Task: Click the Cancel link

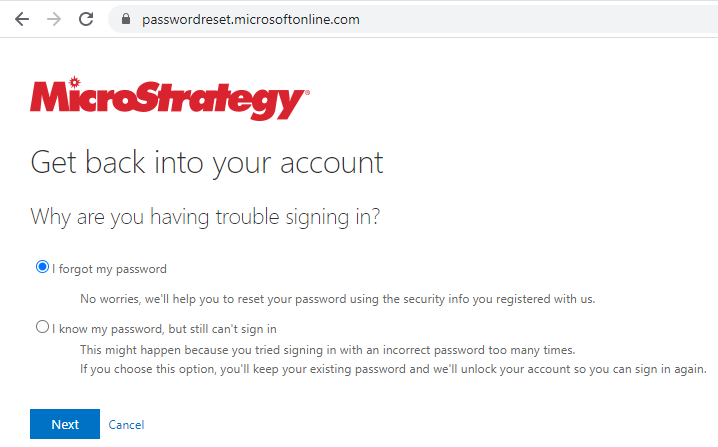Action: [x=126, y=425]
